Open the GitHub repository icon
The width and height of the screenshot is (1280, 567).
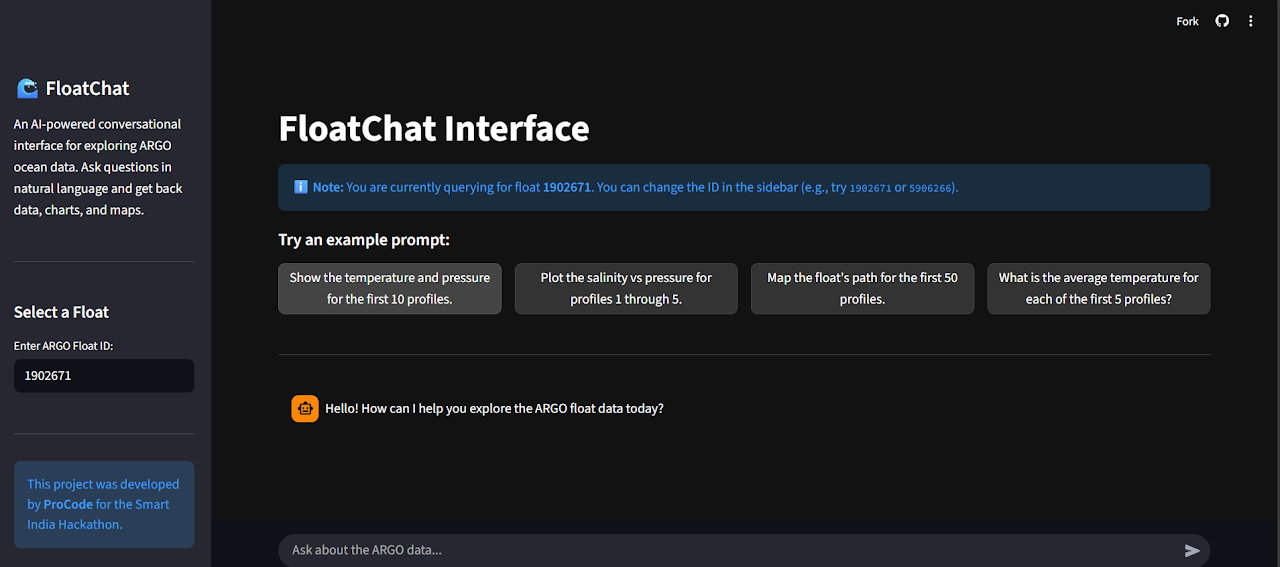[1222, 21]
